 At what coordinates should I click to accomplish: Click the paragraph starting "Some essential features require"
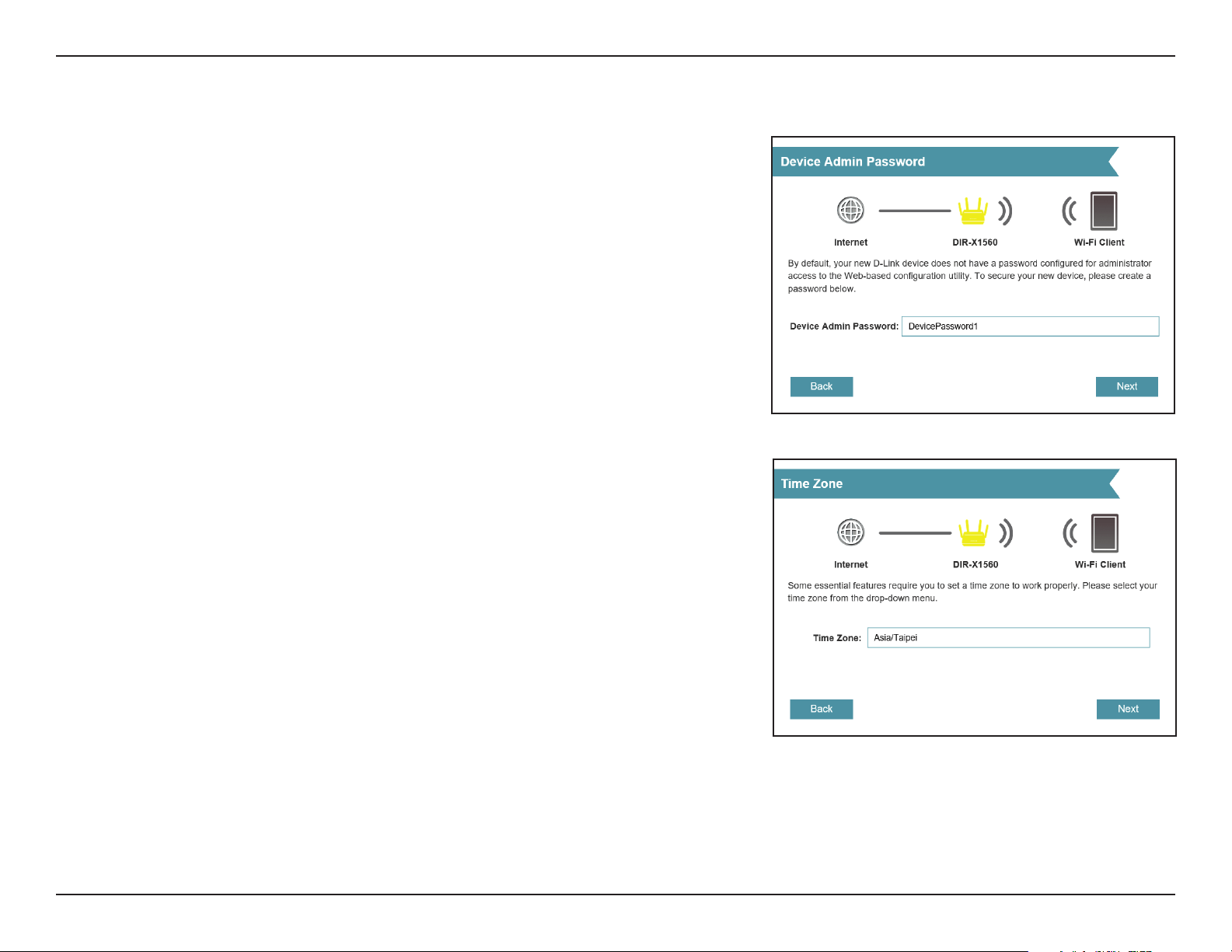coord(972,592)
